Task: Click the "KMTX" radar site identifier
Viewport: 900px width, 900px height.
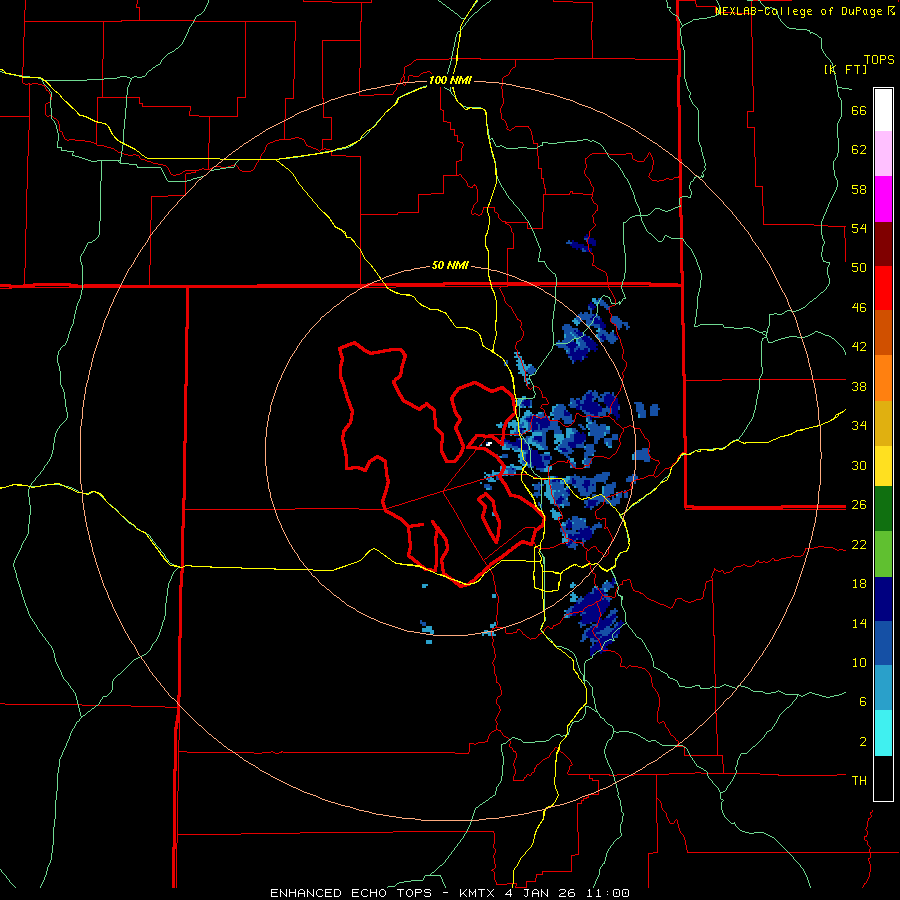Action: [476, 893]
